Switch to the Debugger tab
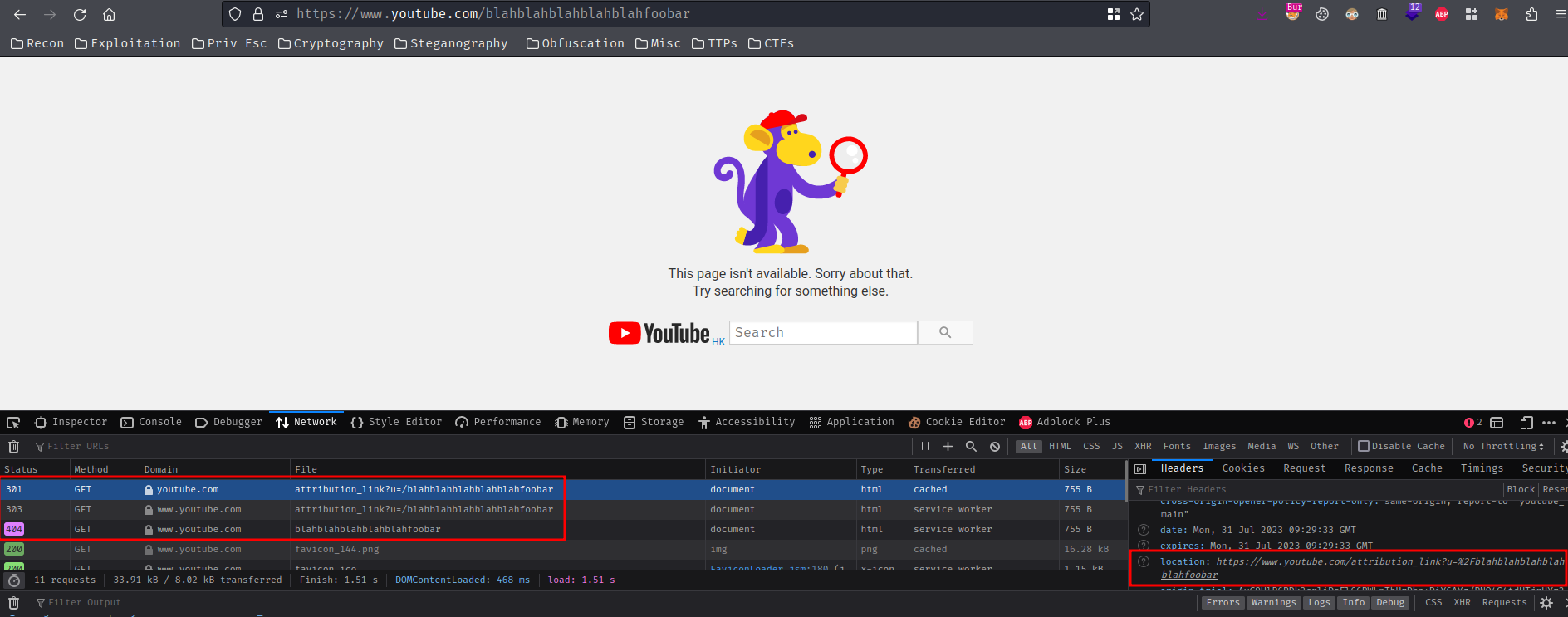Viewport: 1568px width, 617px height. point(228,423)
